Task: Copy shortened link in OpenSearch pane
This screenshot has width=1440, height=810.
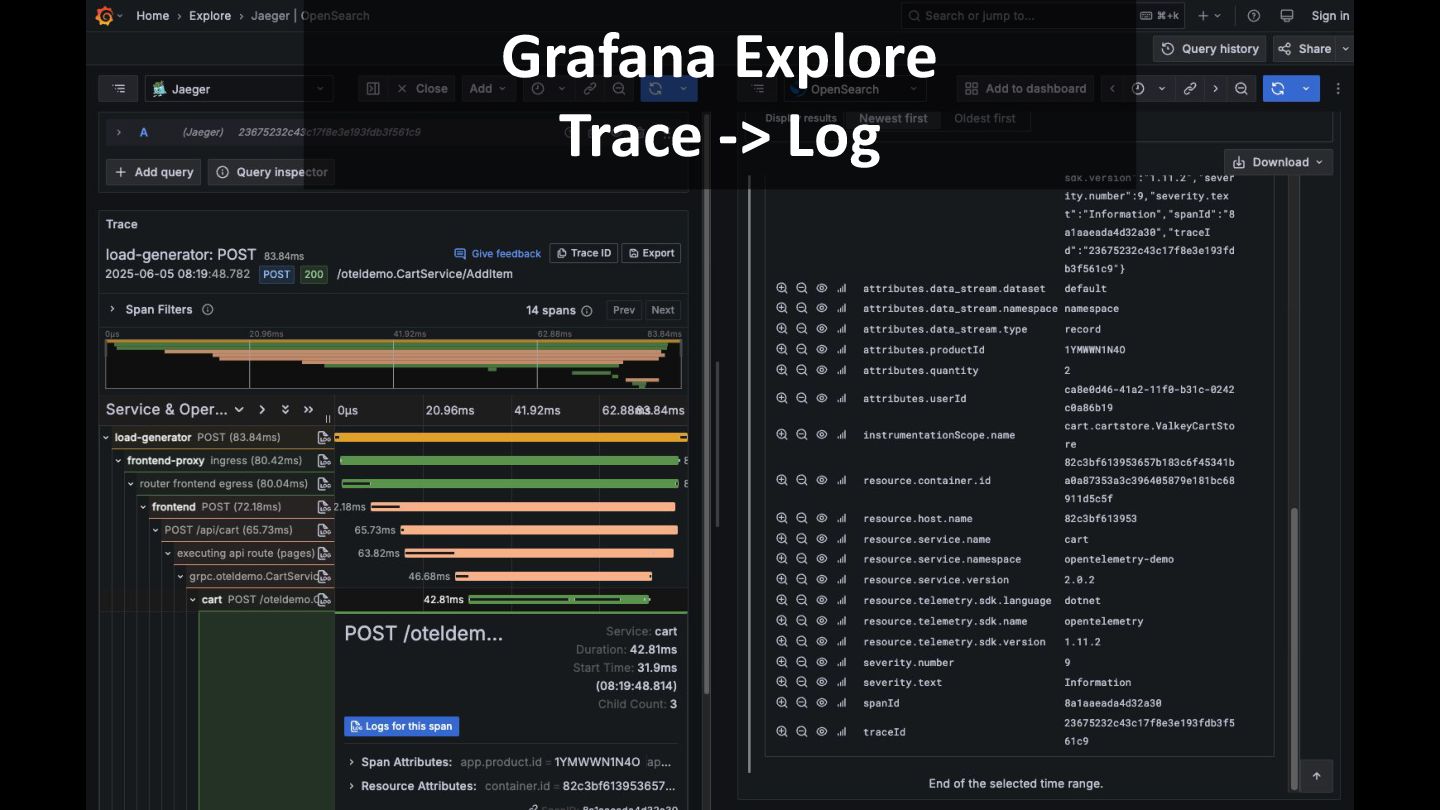Action: point(1190,89)
